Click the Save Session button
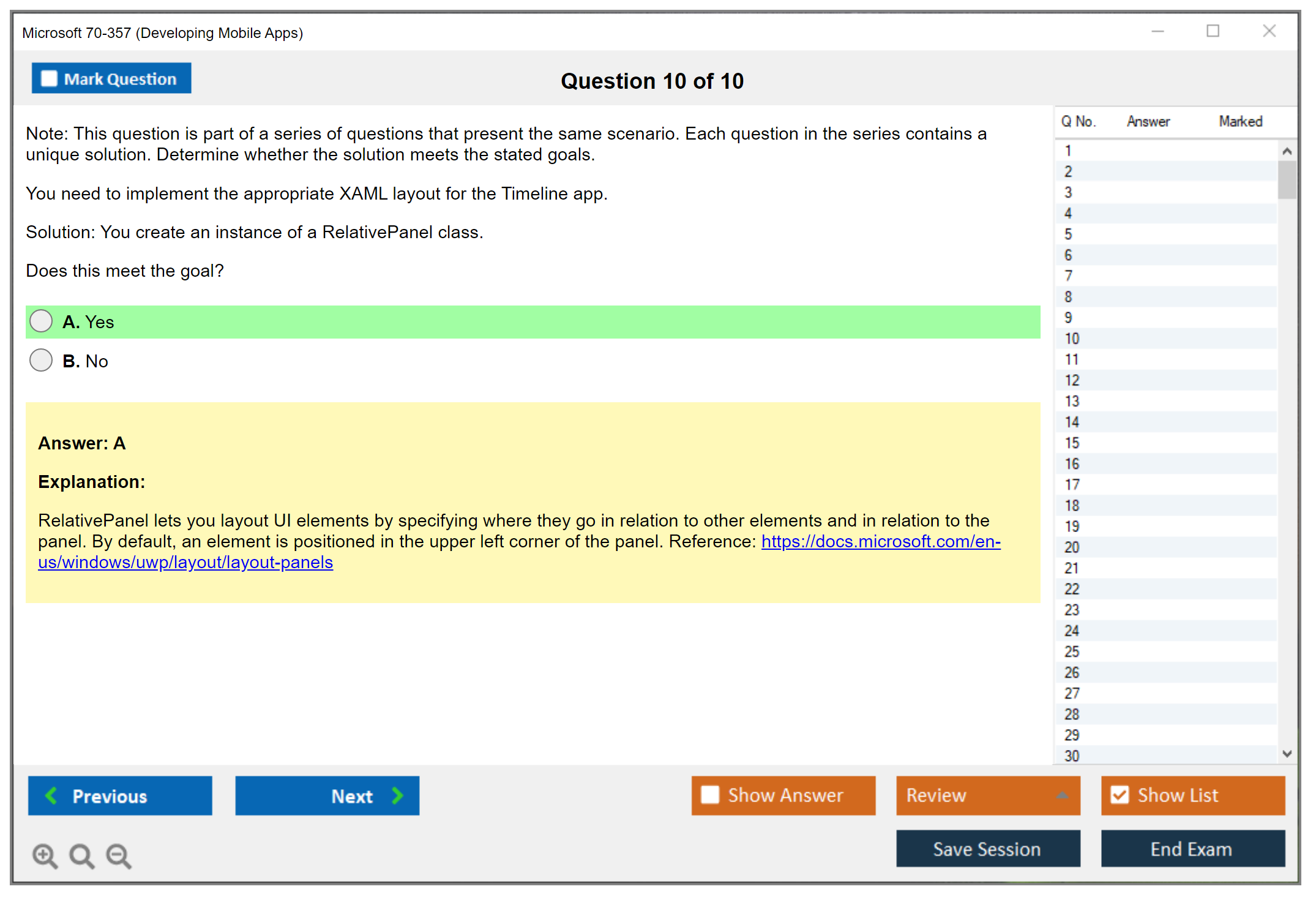This screenshot has height=900, width=1316. click(987, 849)
